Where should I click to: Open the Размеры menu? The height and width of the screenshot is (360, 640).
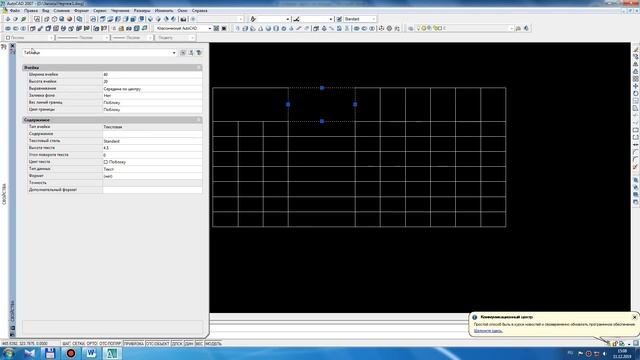coord(142,11)
